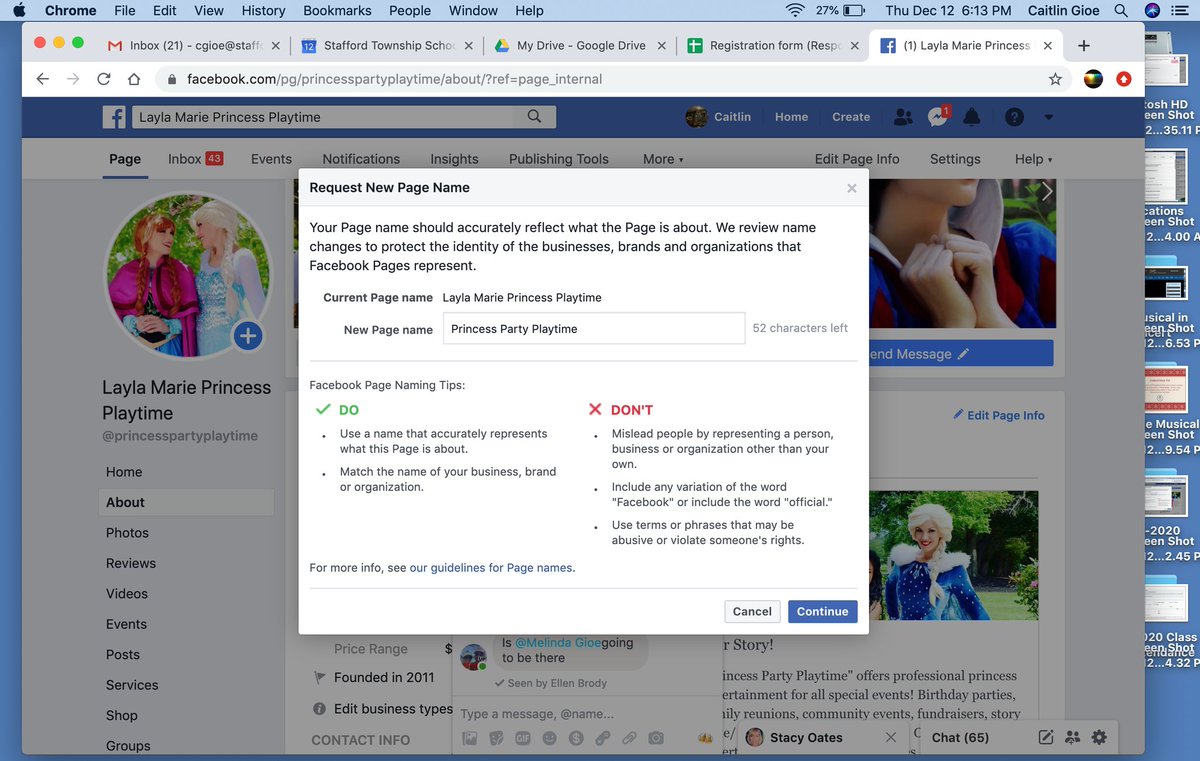Switch to the My Drive tab
This screenshot has height=761, width=1200.
tap(578, 45)
